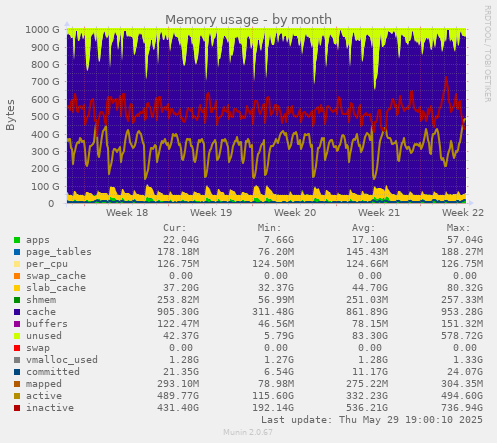Click the Memory usage - by month title
The width and height of the screenshot is (497, 443).
point(248,20)
